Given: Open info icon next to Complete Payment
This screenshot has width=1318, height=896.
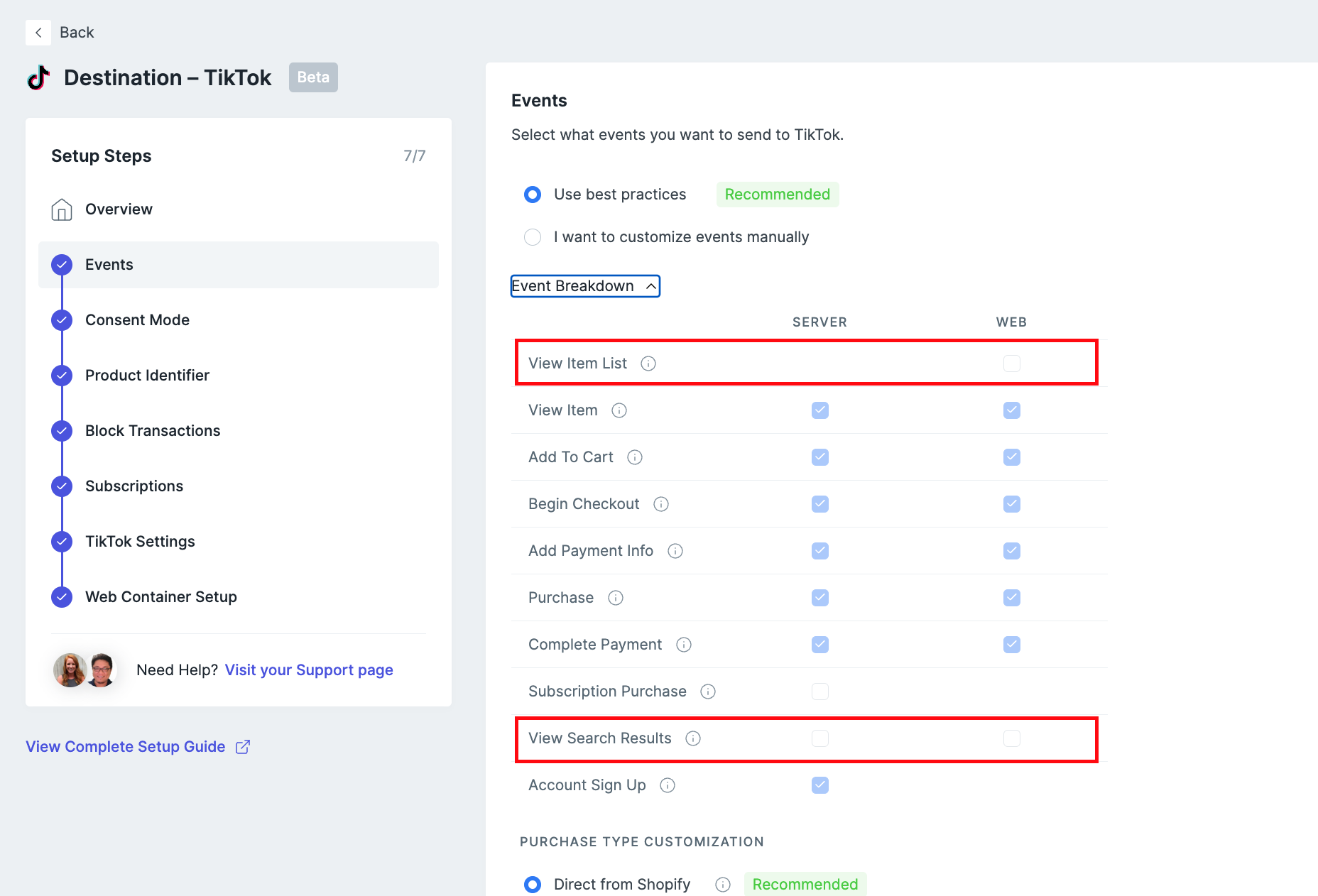Looking at the screenshot, I should pos(684,645).
